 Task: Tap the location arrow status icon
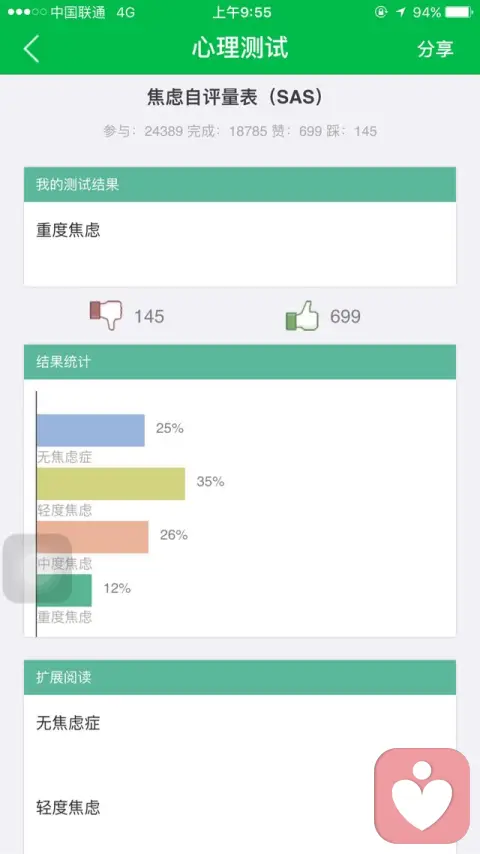pyautogui.click(x=401, y=12)
